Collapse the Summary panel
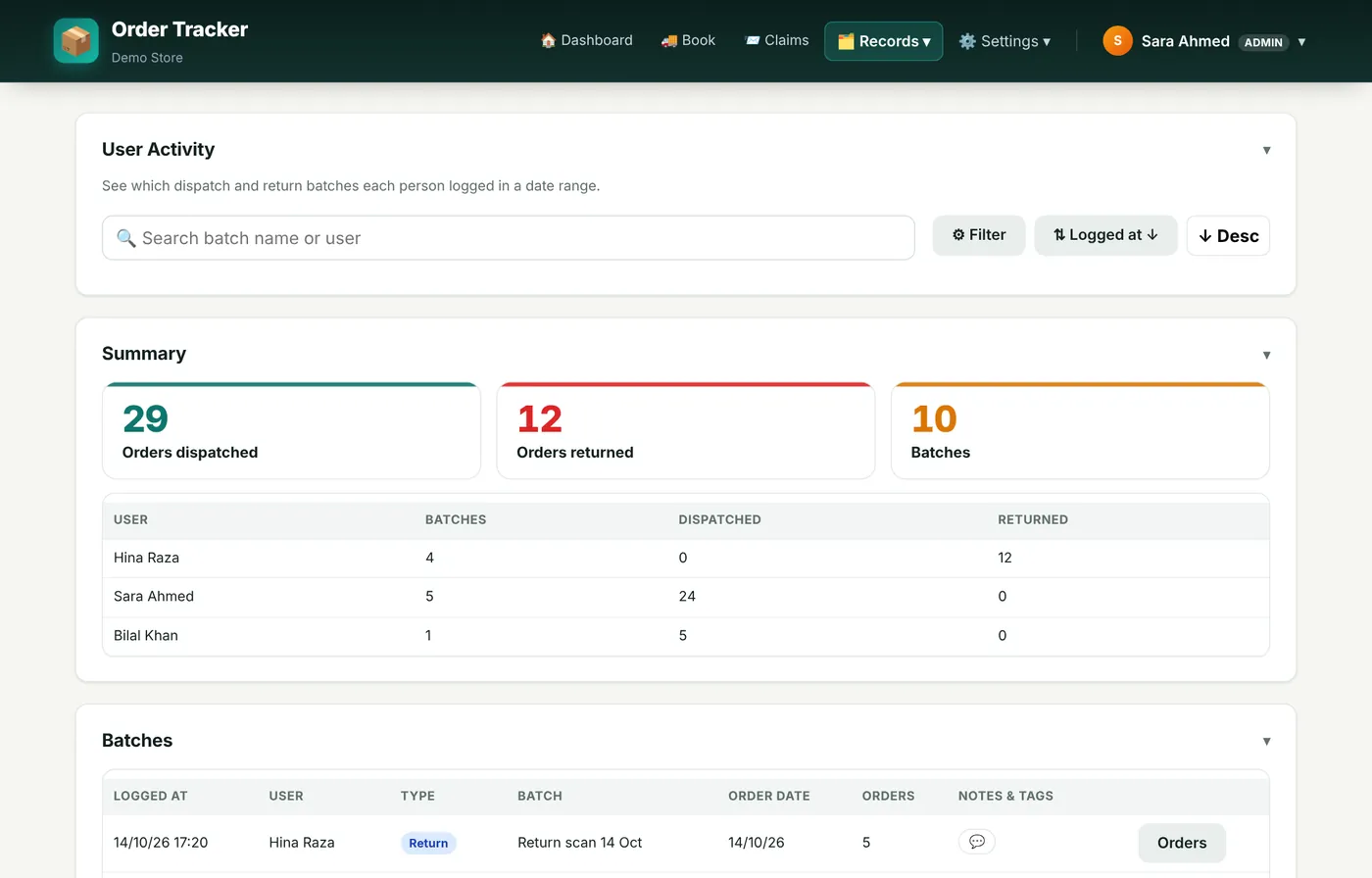This screenshot has width=1372, height=878. (1266, 355)
